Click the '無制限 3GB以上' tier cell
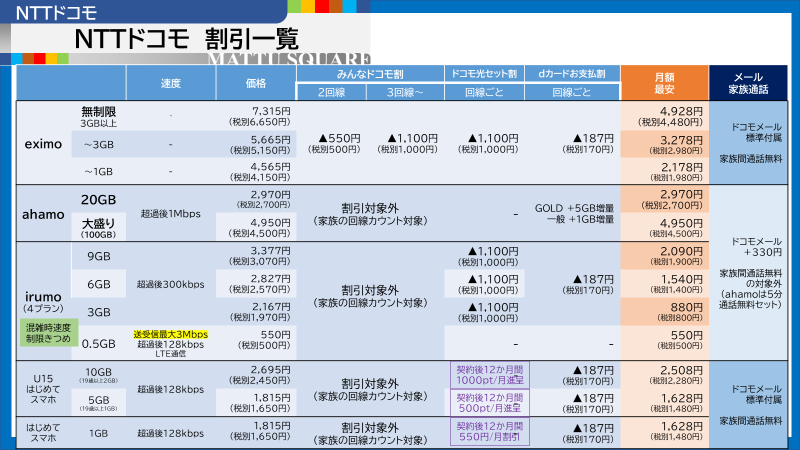800x450 pixels. click(98, 116)
